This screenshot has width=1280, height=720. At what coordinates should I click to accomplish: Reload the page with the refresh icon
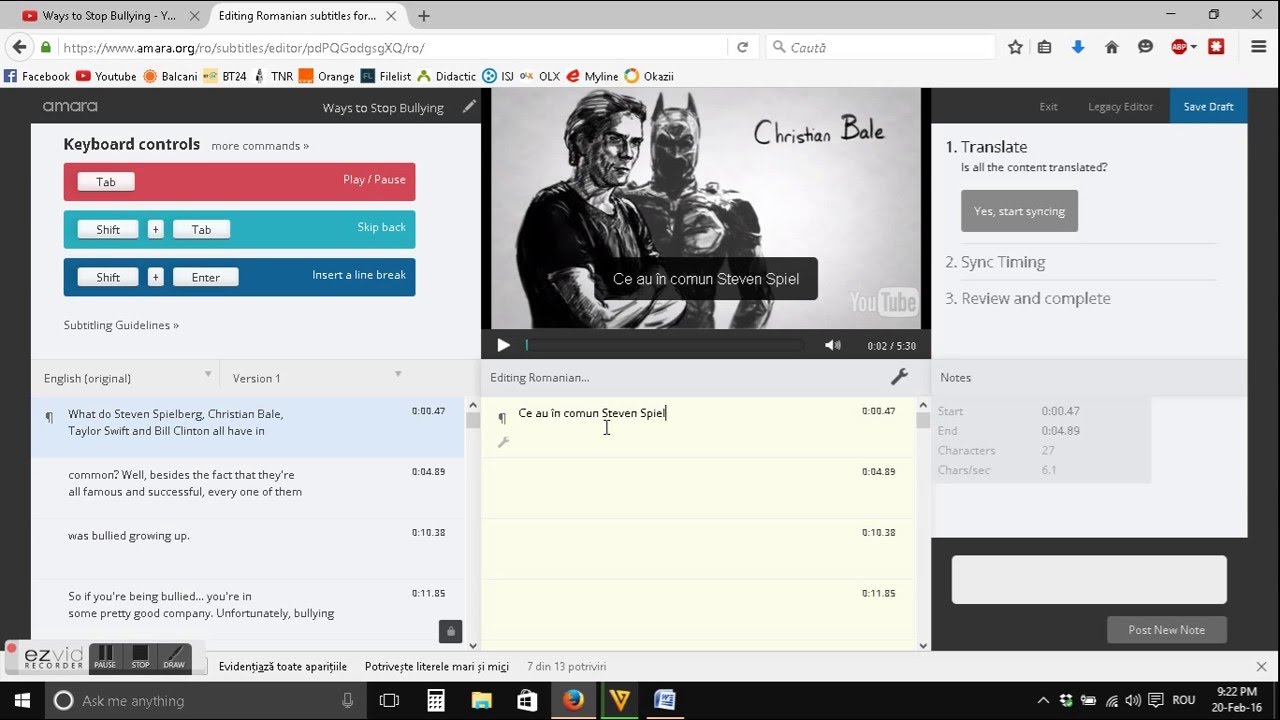(742, 47)
